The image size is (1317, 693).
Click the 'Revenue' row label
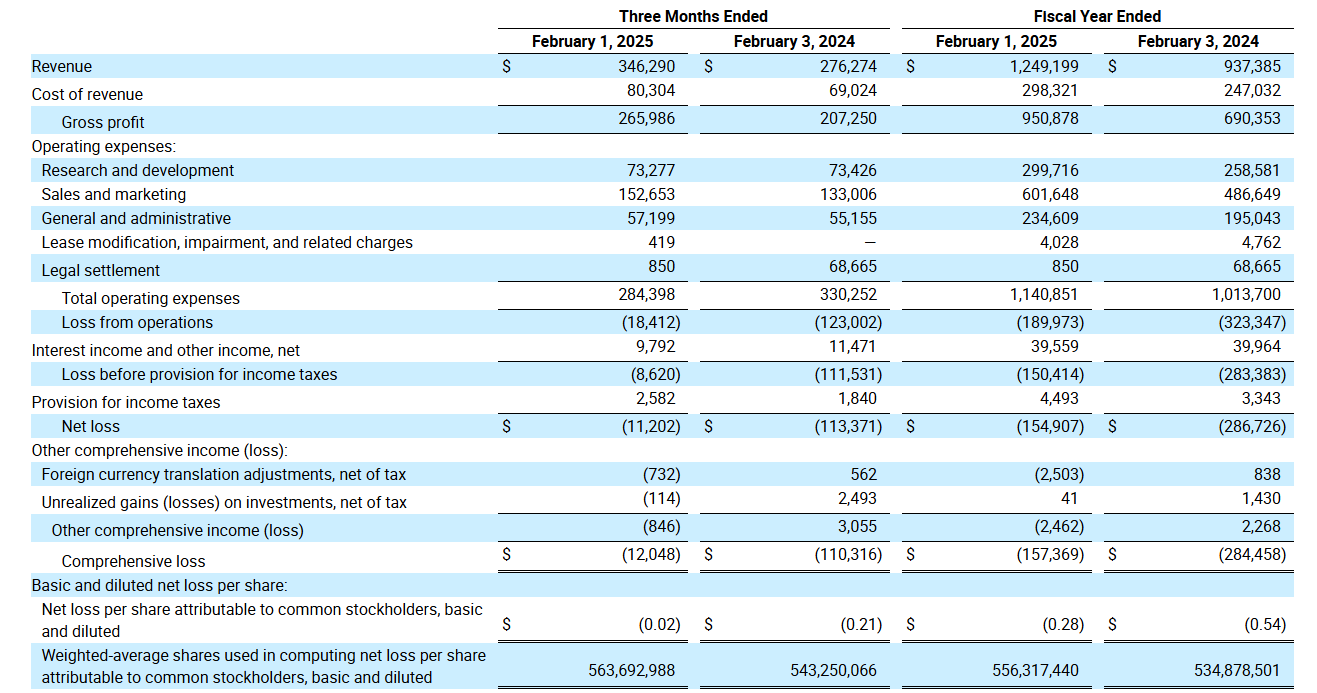coord(62,67)
